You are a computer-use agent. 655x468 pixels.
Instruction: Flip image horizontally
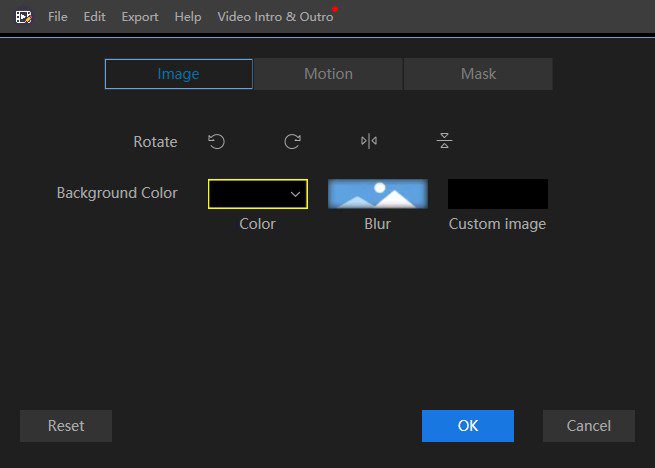pos(369,142)
